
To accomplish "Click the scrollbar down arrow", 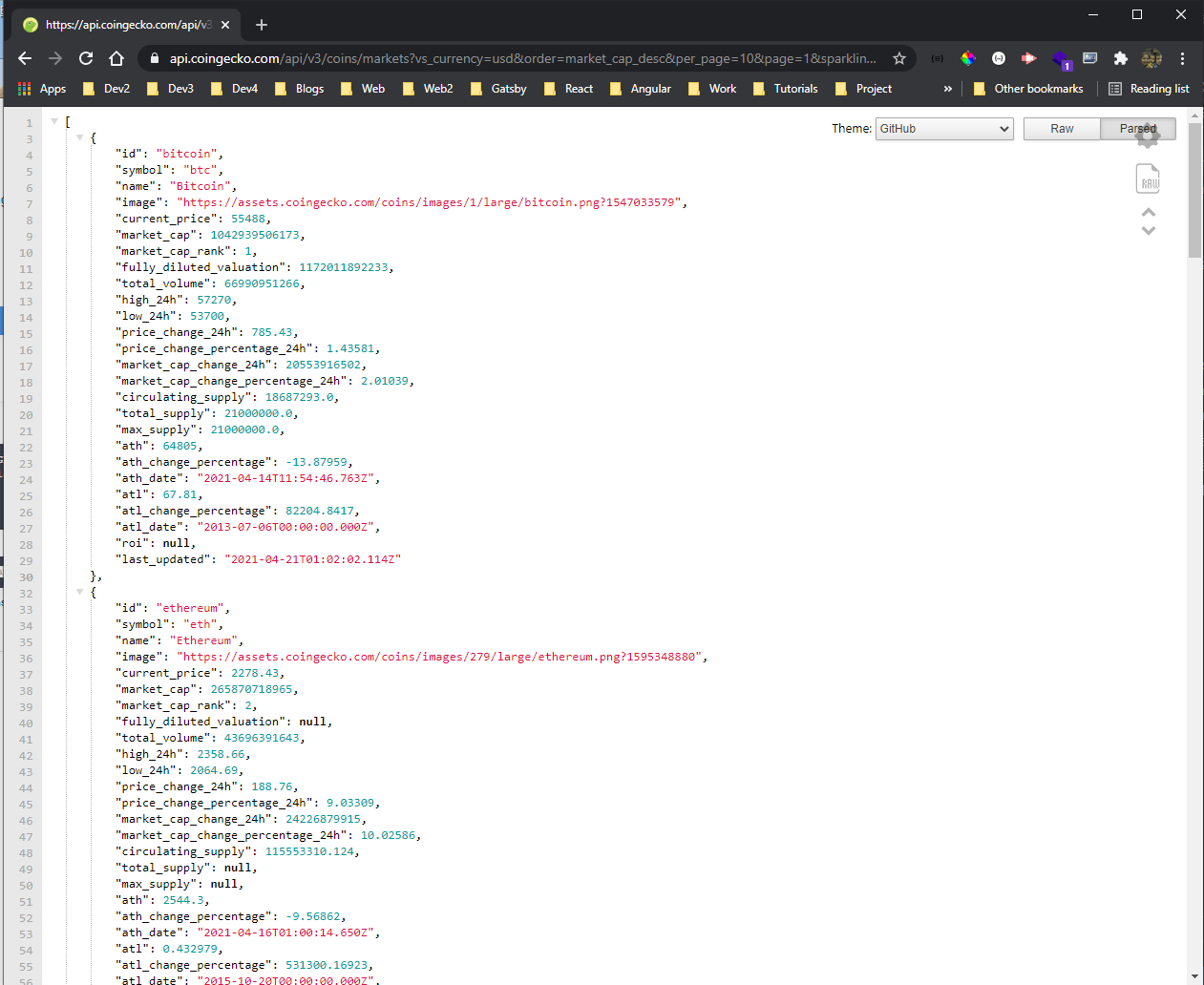I will coord(1195,977).
